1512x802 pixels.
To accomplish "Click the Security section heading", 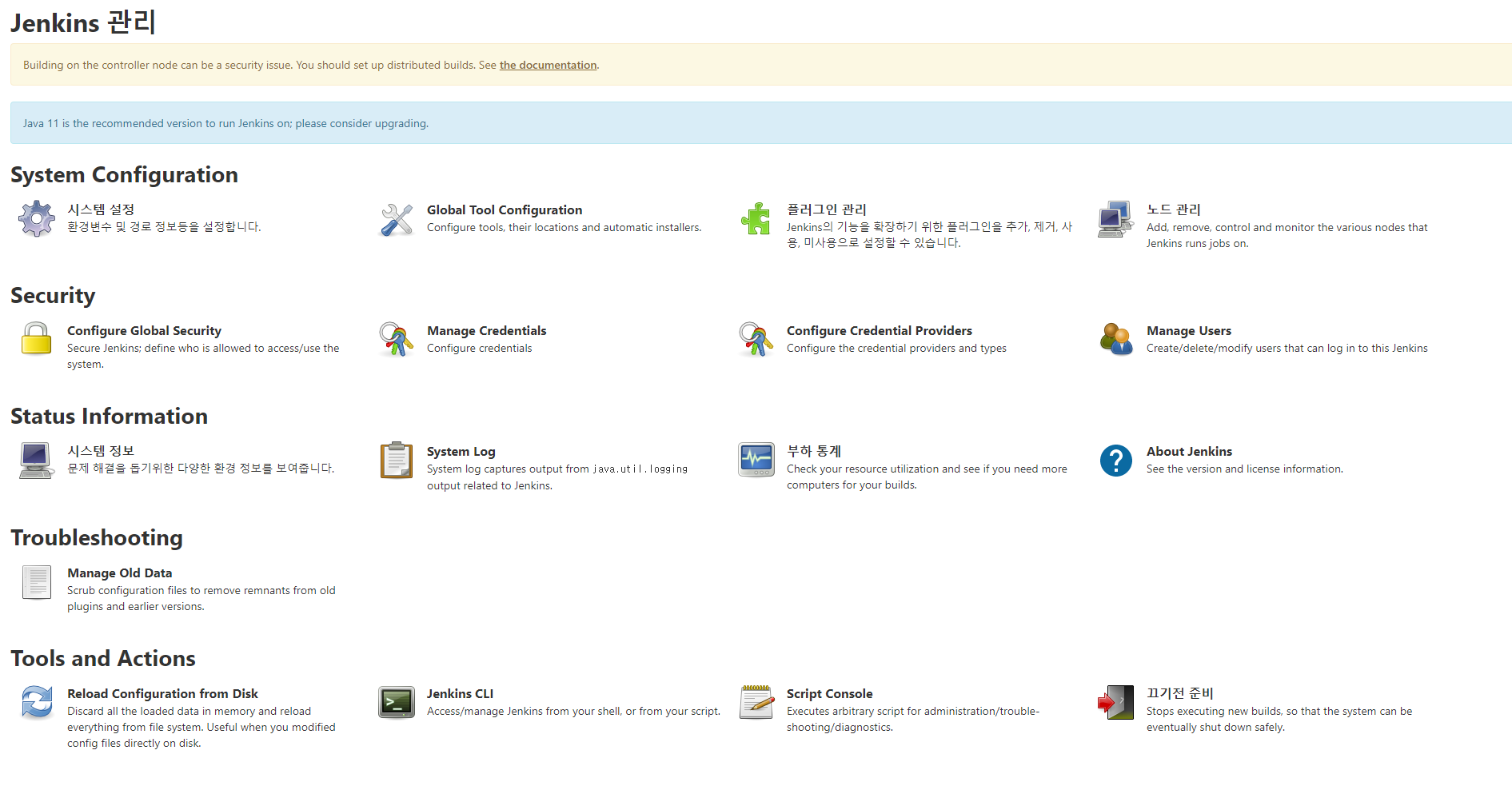I will coord(53,296).
